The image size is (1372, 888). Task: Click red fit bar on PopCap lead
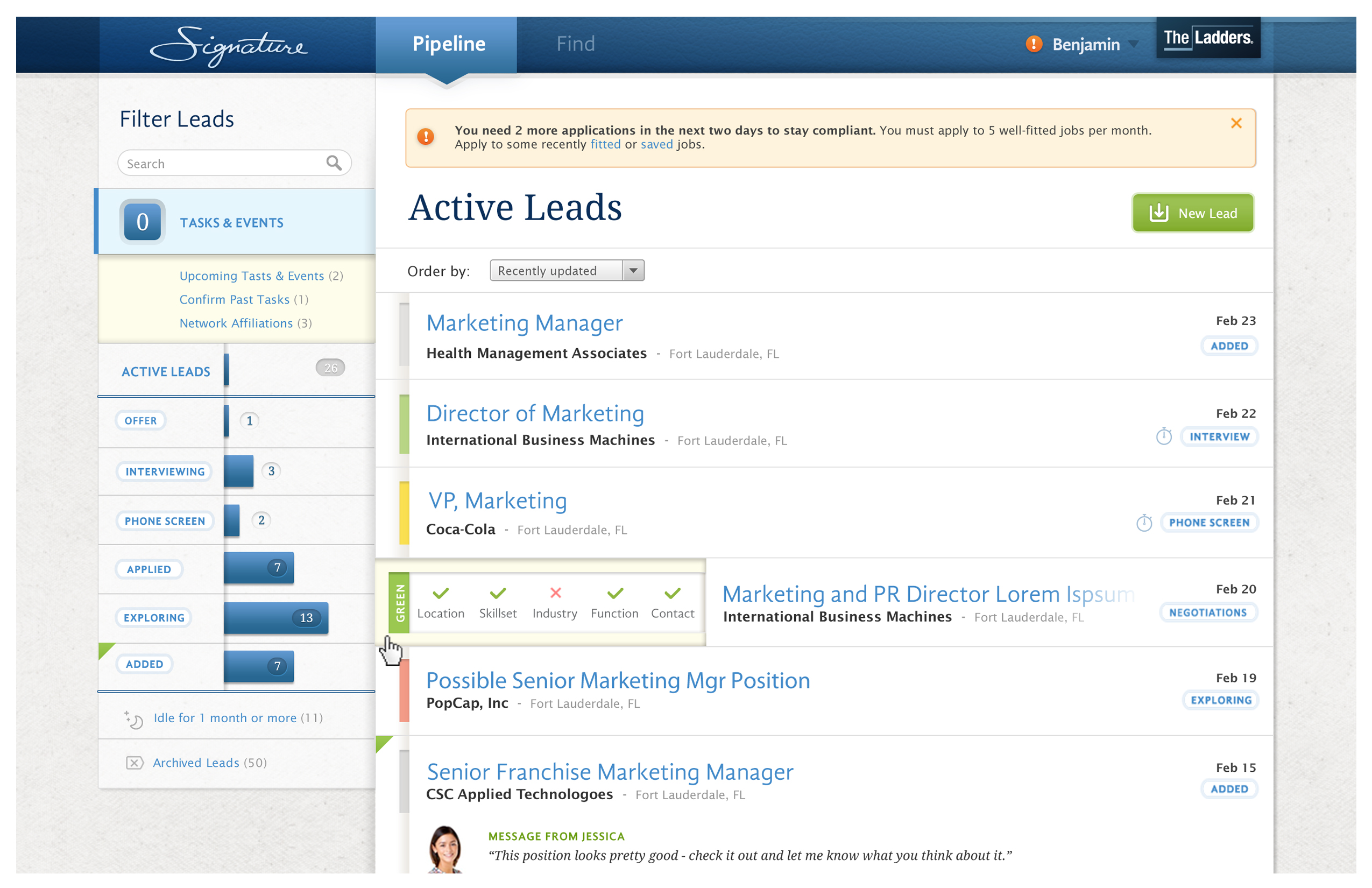(x=404, y=691)
